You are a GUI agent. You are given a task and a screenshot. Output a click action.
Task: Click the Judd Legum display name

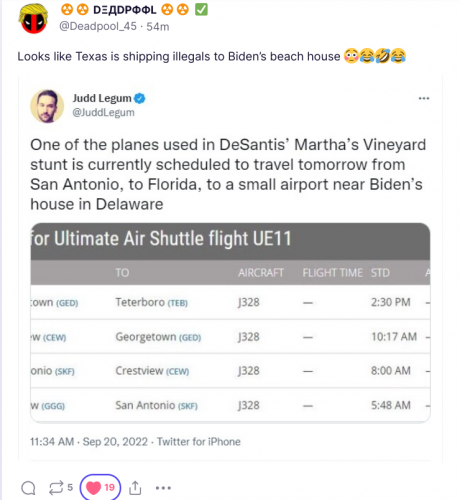(102, 98)
